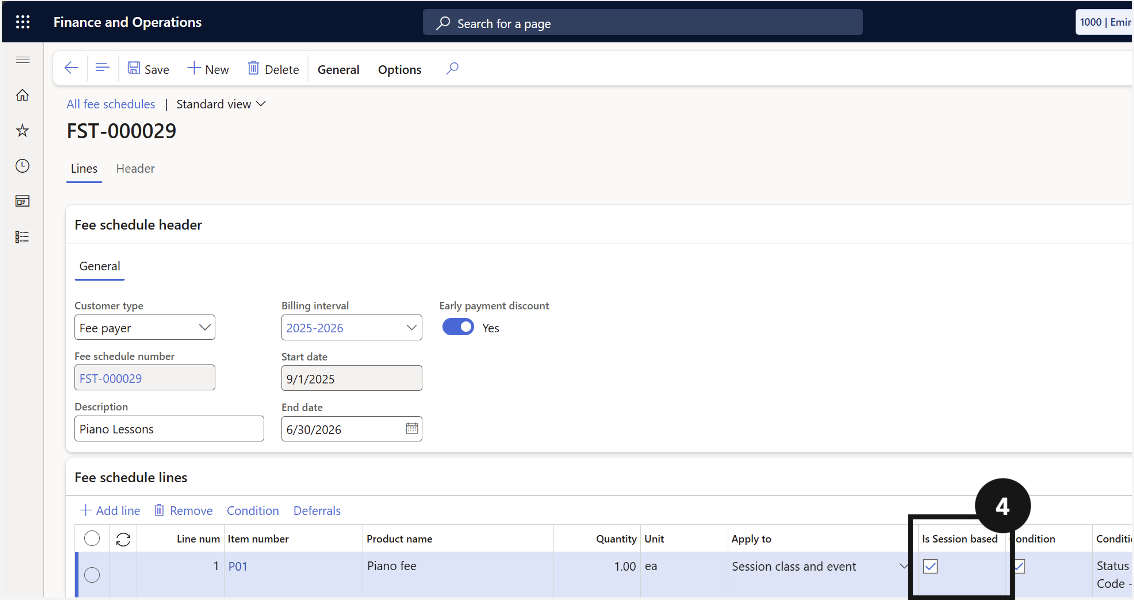Click the Fee schedule lines section title
The height and width of the screenshot is (600, 1134).
coord(131,477)
